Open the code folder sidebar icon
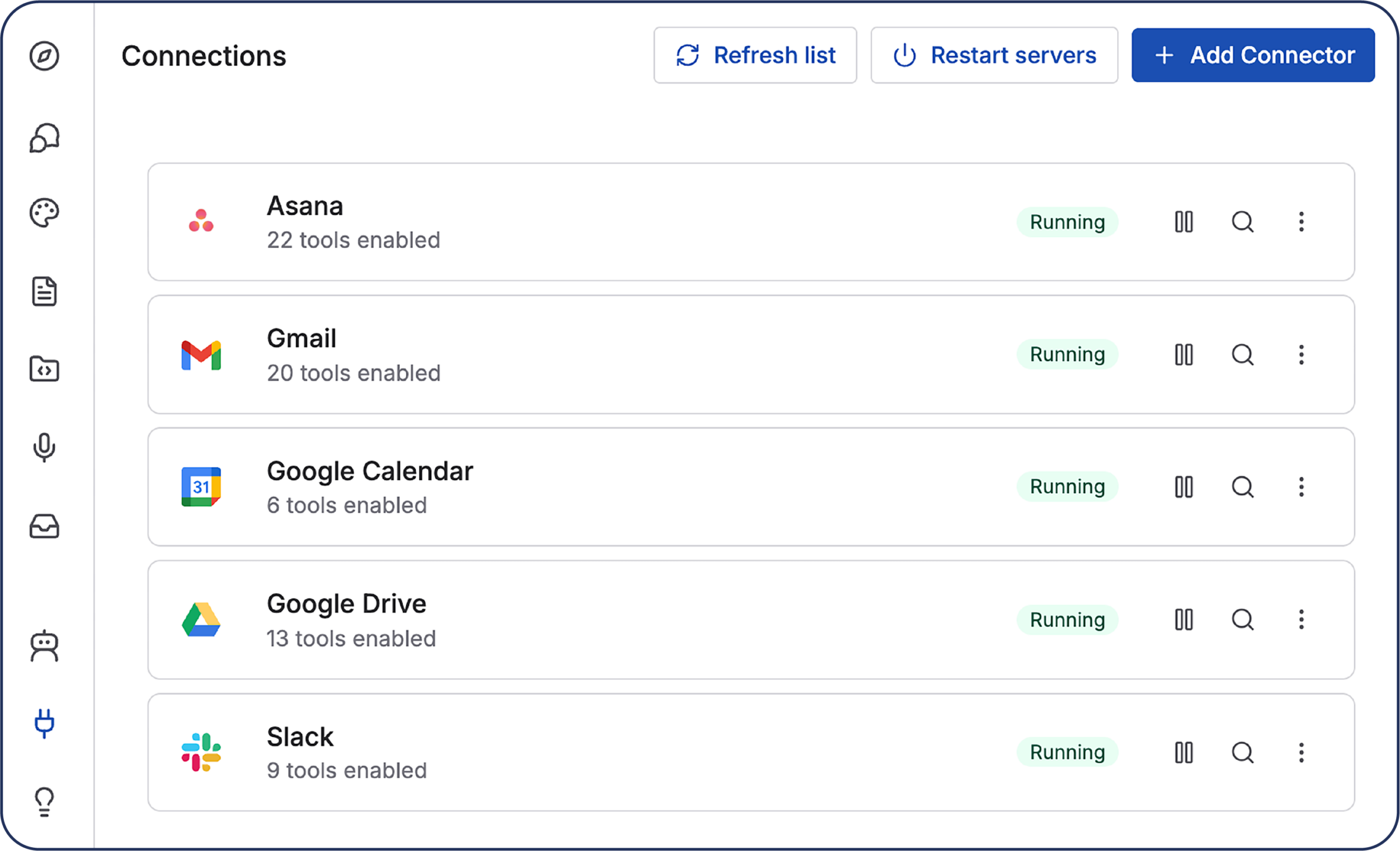This screenshot has height=851, width=1400. 44,369
